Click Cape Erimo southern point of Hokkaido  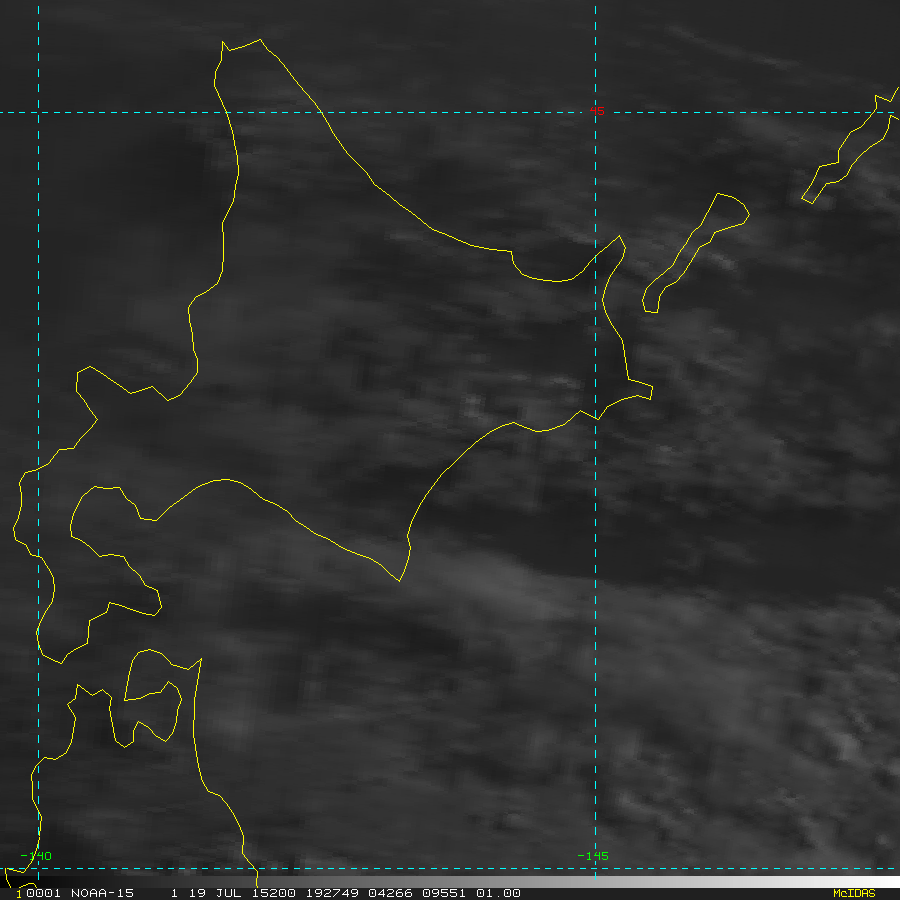coord(400,578)
